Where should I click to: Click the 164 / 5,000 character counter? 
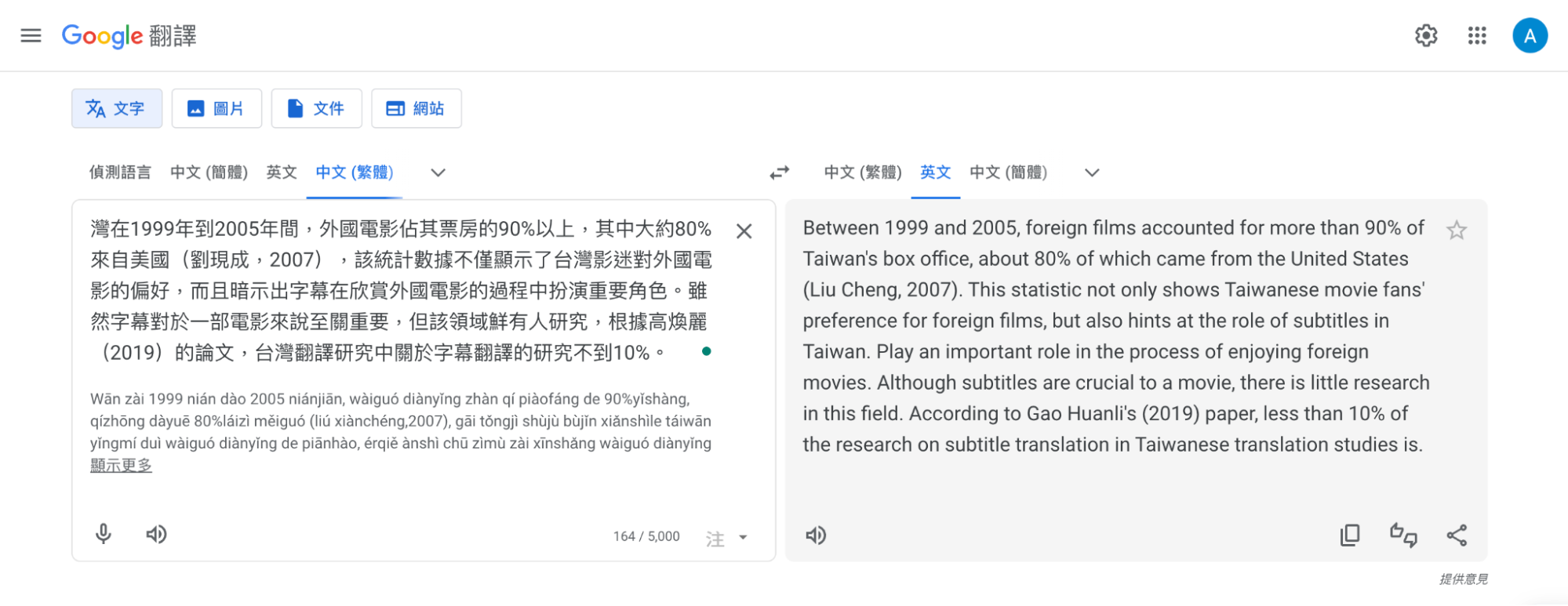[x=646, y=536]
